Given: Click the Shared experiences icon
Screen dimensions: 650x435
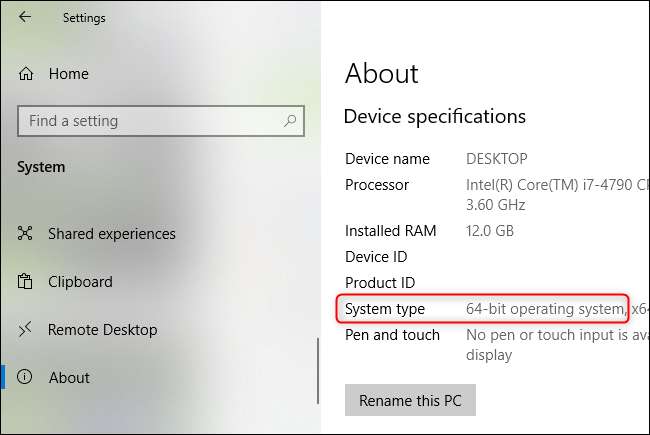Looking at the screenshot, I should (26, 234).
